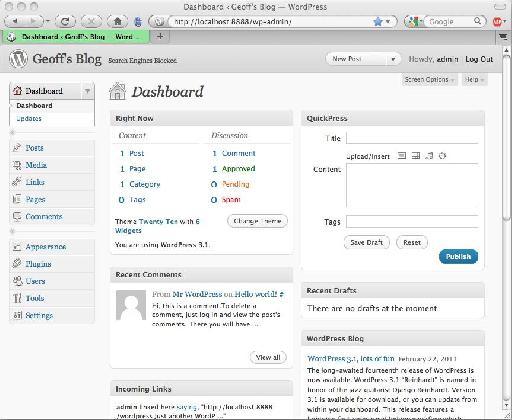Click the Settings sliders icon
Screen dimensions: 512x420
point(17,315)
